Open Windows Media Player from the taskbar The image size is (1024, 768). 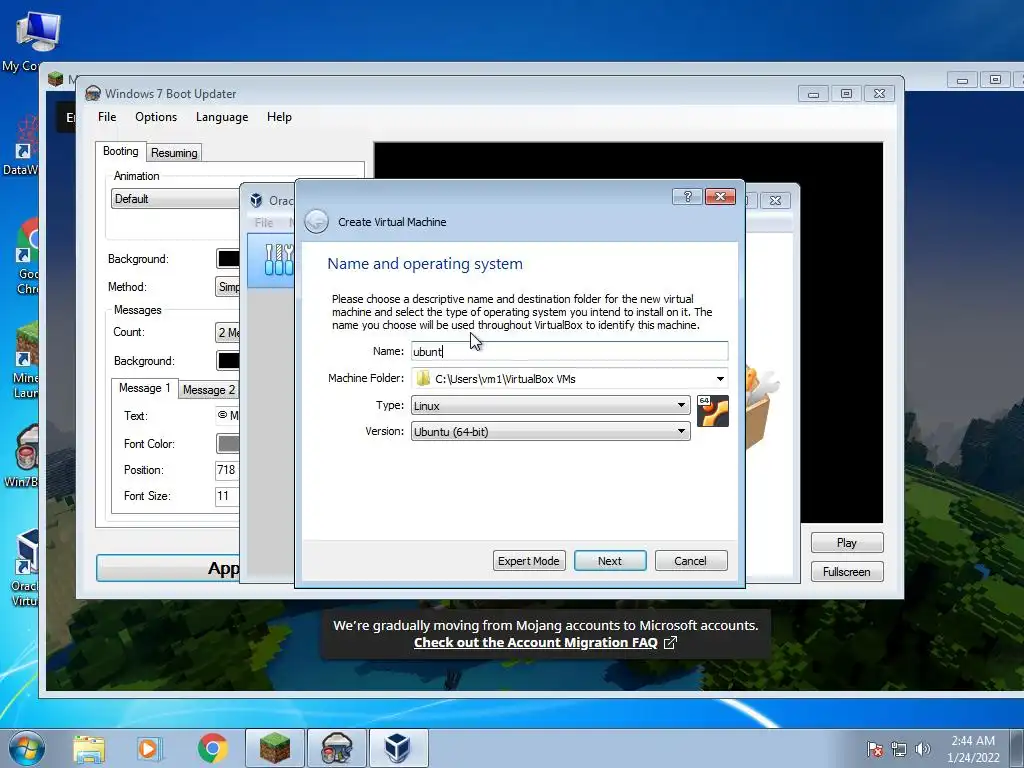coord(149,748)
